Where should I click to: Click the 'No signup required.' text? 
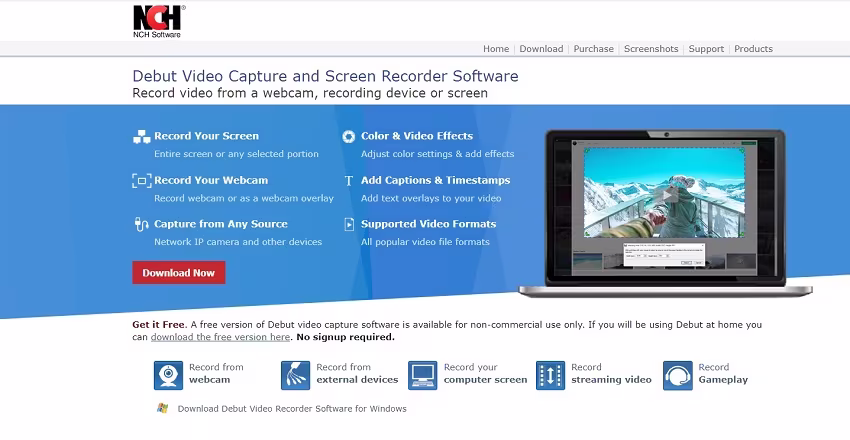coord(345,337)
